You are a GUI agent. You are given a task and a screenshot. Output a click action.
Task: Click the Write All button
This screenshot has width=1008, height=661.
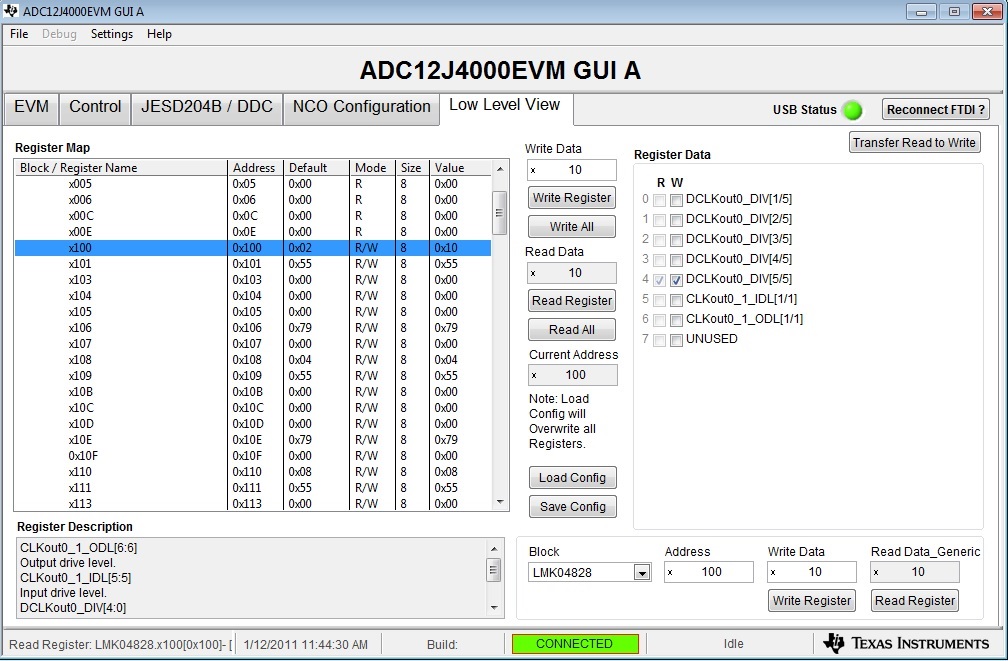(572, 226)
